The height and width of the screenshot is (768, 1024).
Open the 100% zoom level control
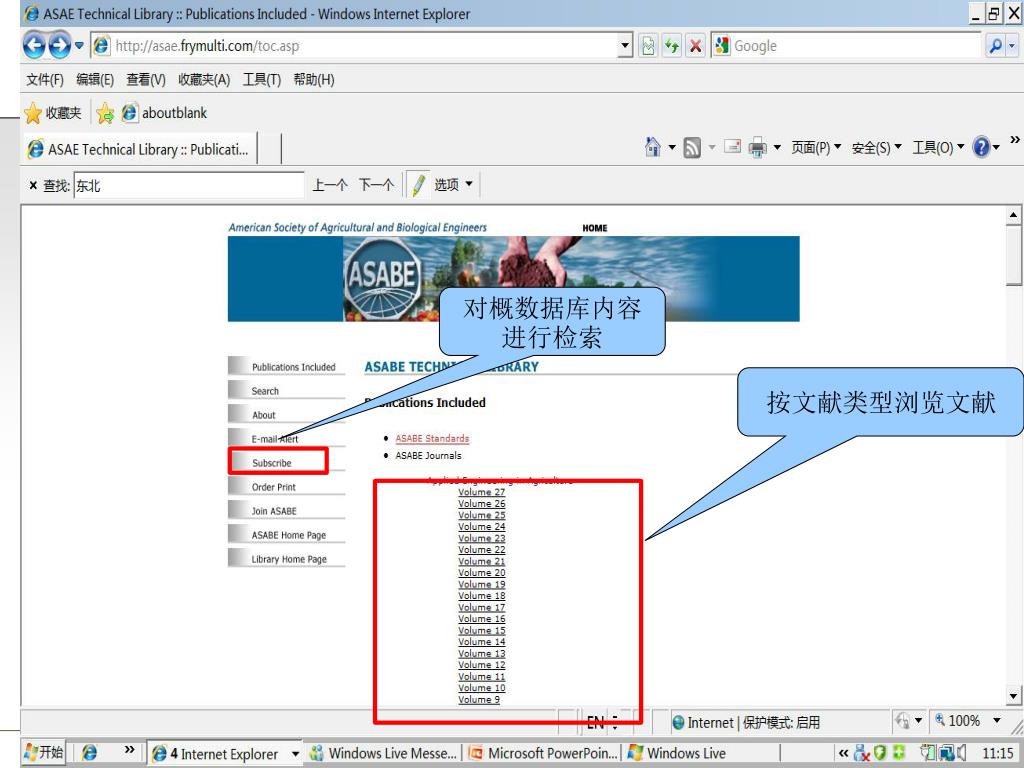click(968, 720)
